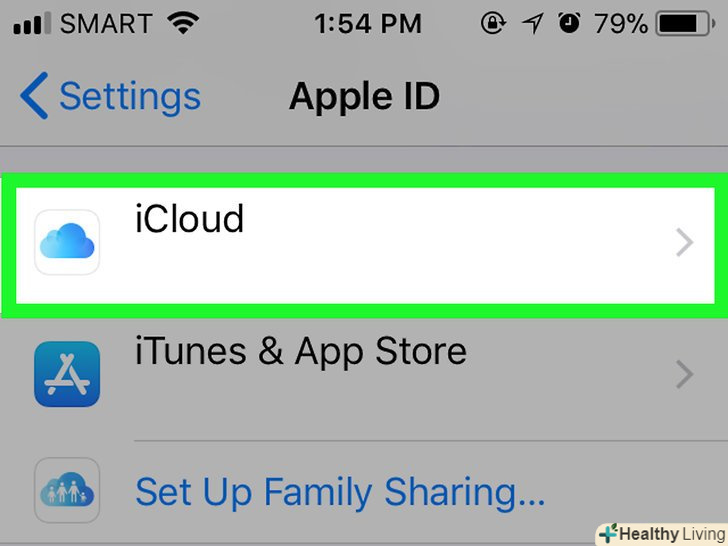Tap Set Up Family Sharing link

tap(340, 492)
